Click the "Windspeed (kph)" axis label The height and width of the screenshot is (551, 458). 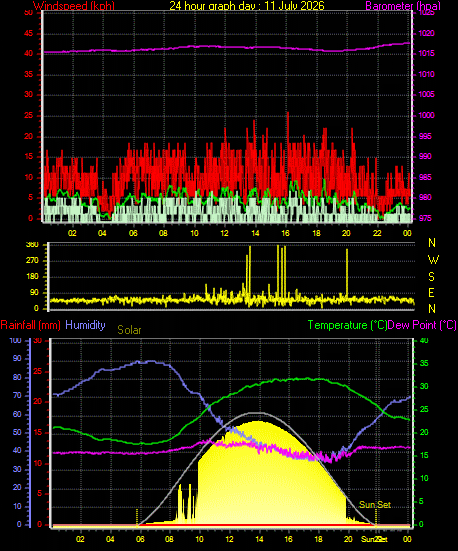point(74,6)
